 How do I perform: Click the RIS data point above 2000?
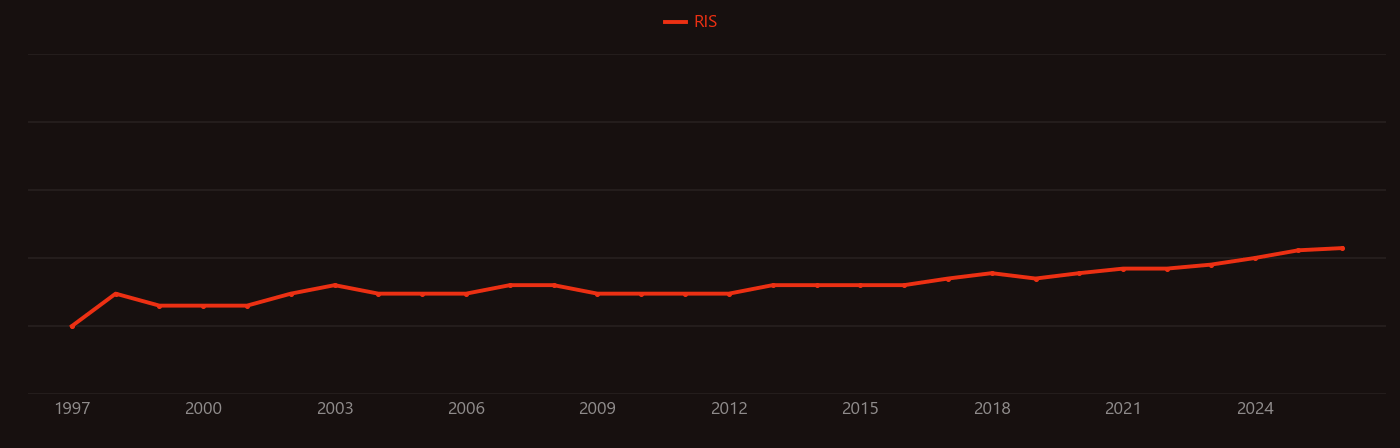point(203,306)
